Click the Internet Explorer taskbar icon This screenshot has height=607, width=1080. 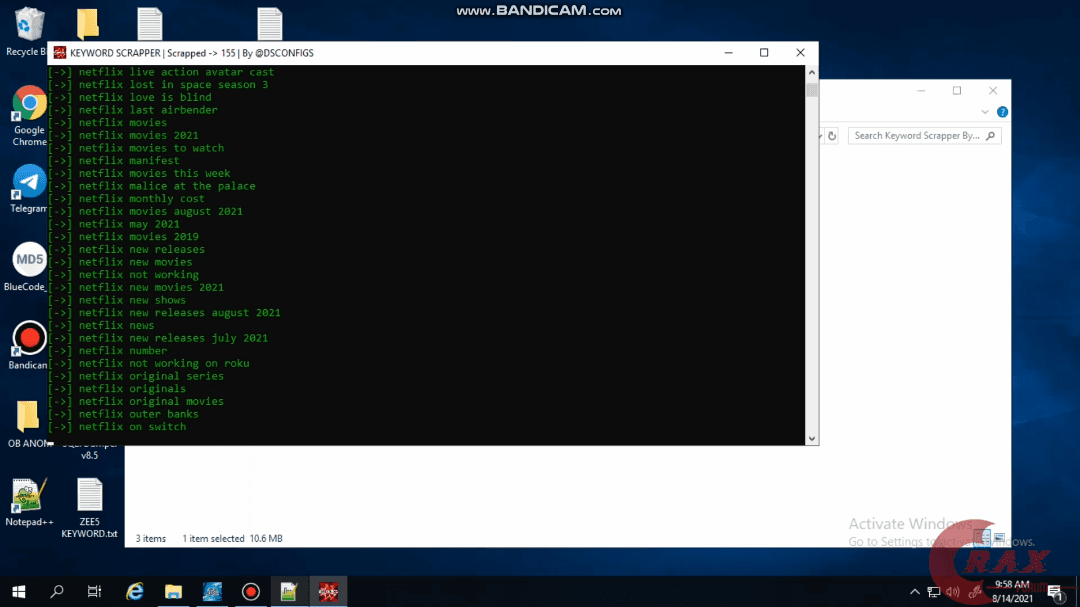click(x=135, y=591)
